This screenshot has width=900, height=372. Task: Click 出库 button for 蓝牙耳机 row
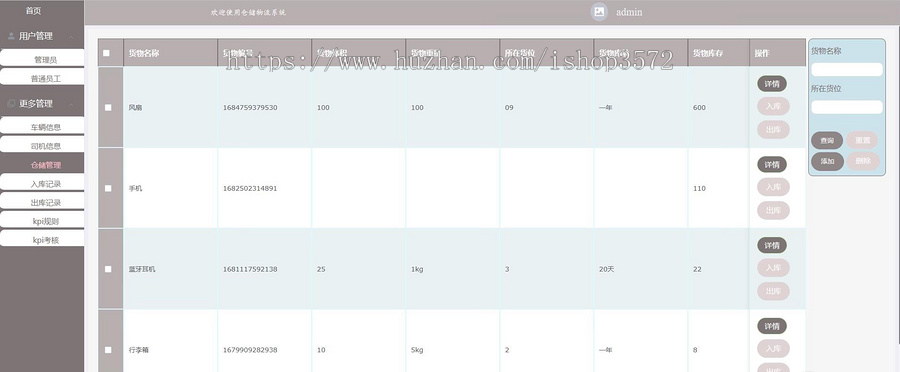[773, 291]
